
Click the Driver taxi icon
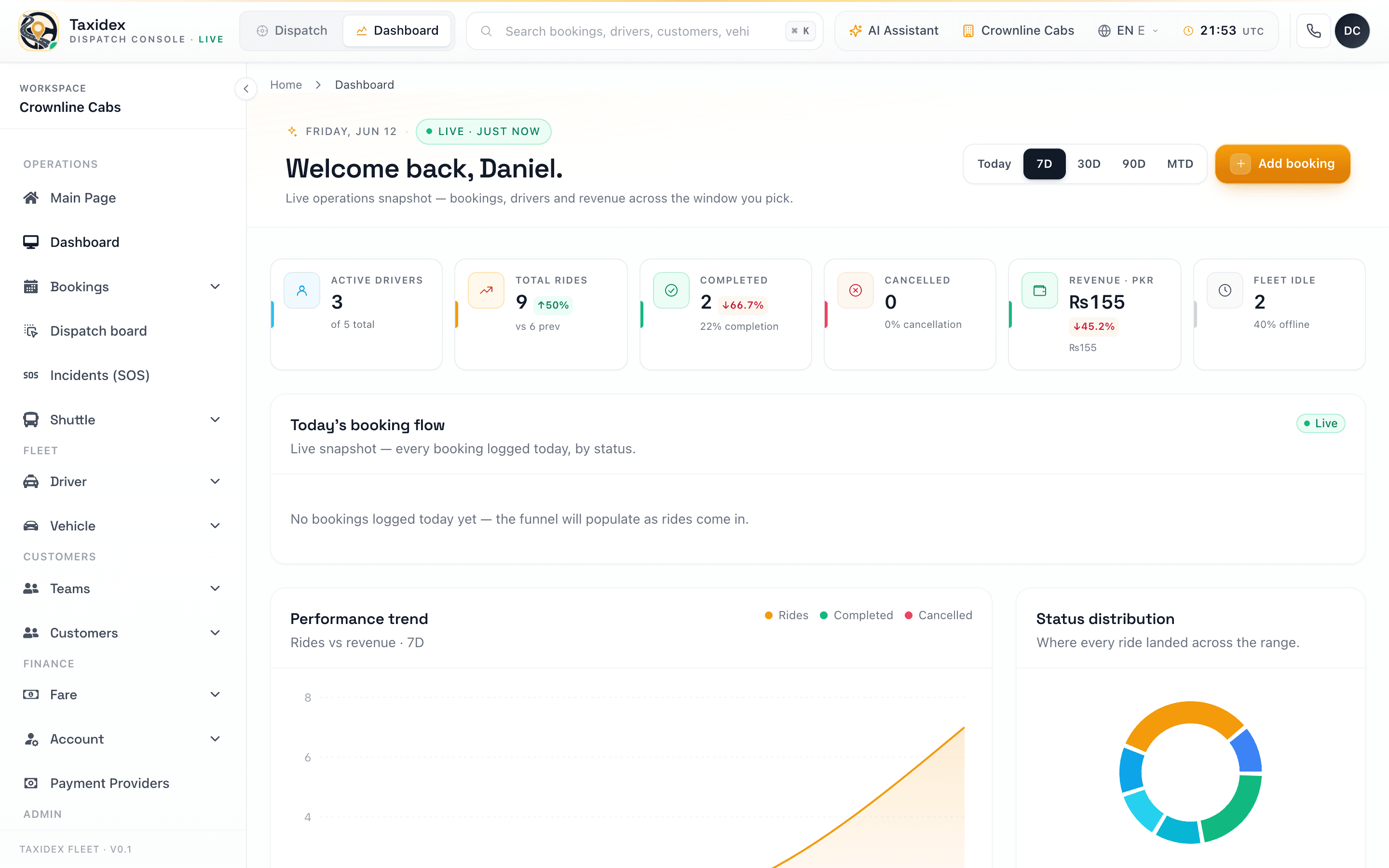31,482
